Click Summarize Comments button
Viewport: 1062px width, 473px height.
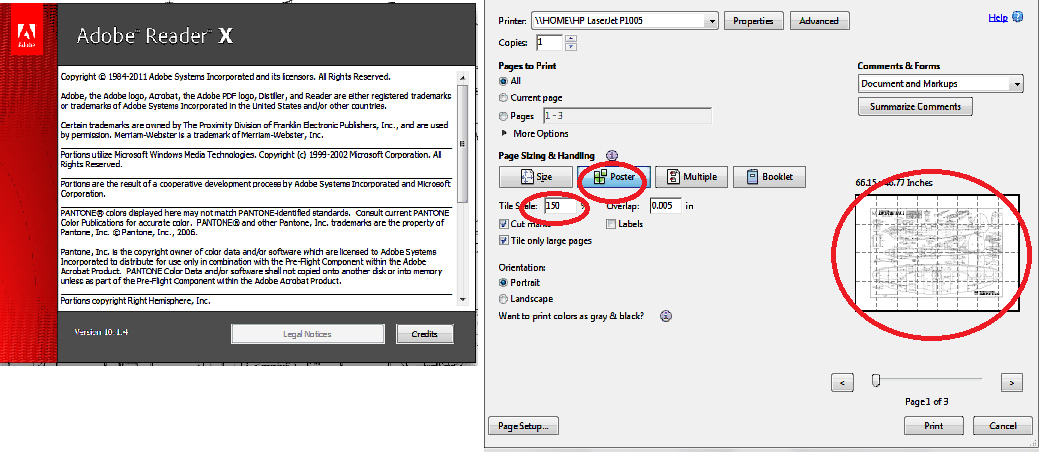[915, 106]
